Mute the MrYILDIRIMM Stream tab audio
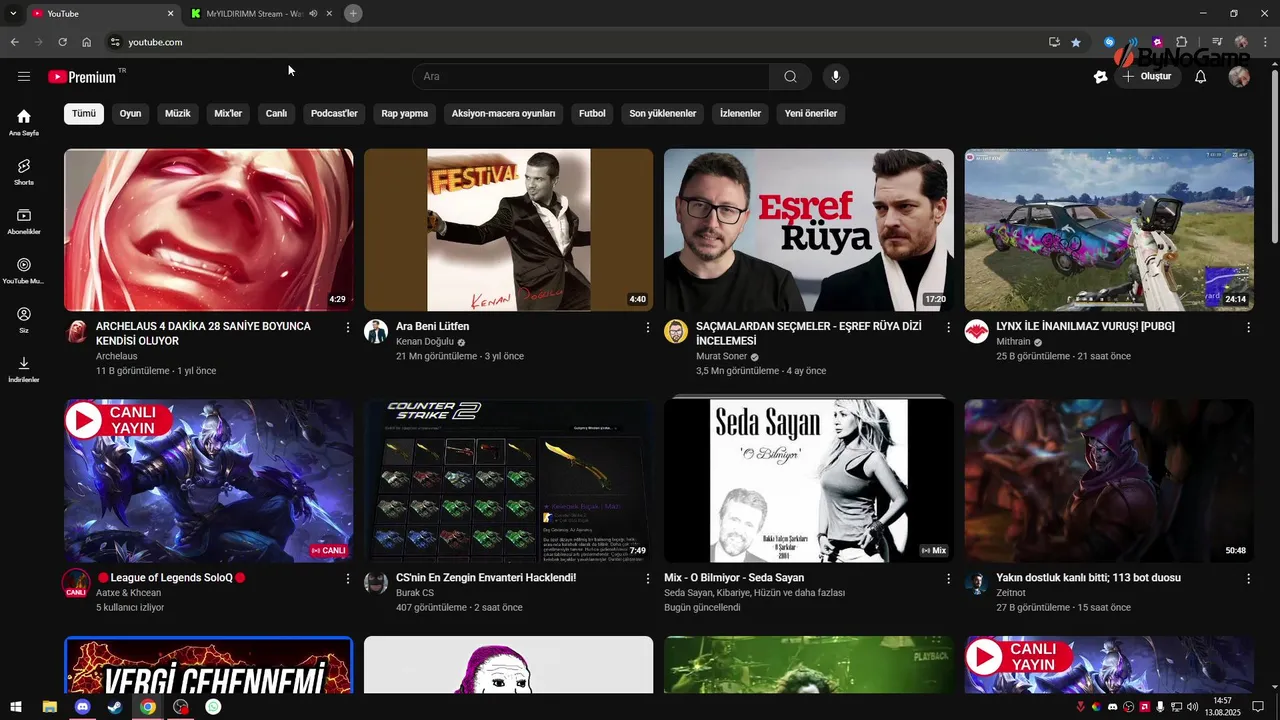Screen dimensions: 1280x720 [313, 13]
